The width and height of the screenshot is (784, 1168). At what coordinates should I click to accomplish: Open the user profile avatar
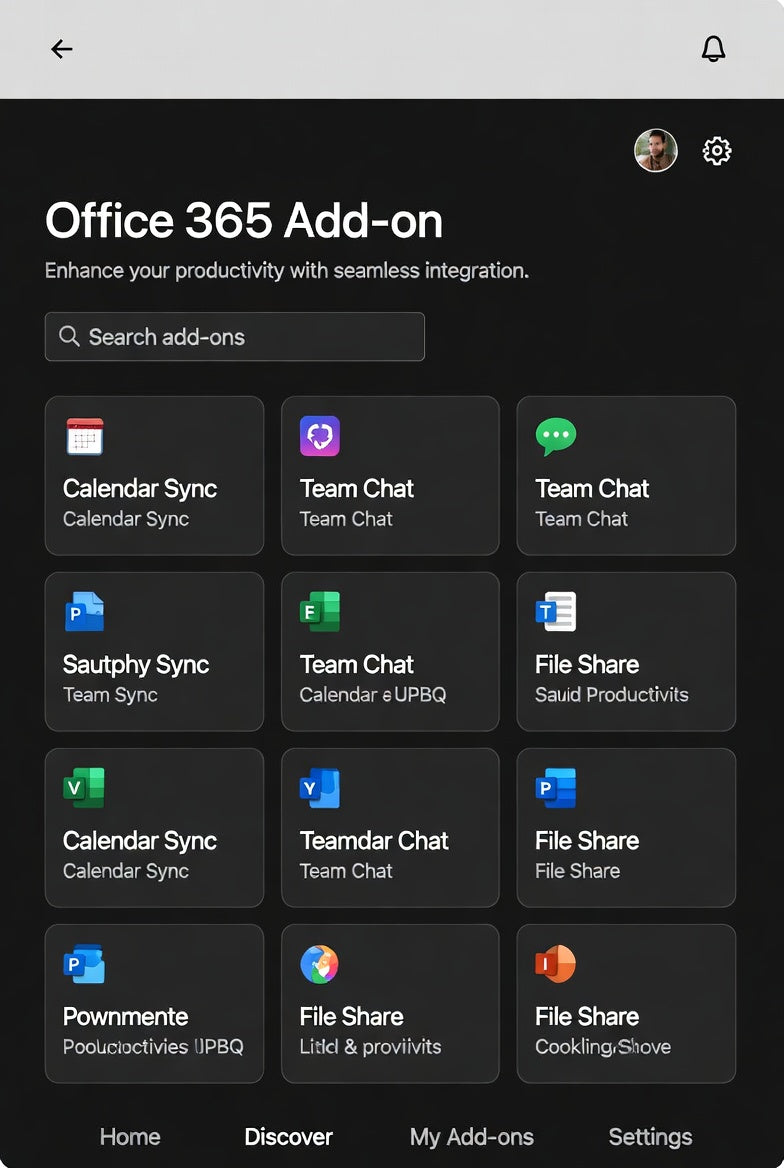656,150
